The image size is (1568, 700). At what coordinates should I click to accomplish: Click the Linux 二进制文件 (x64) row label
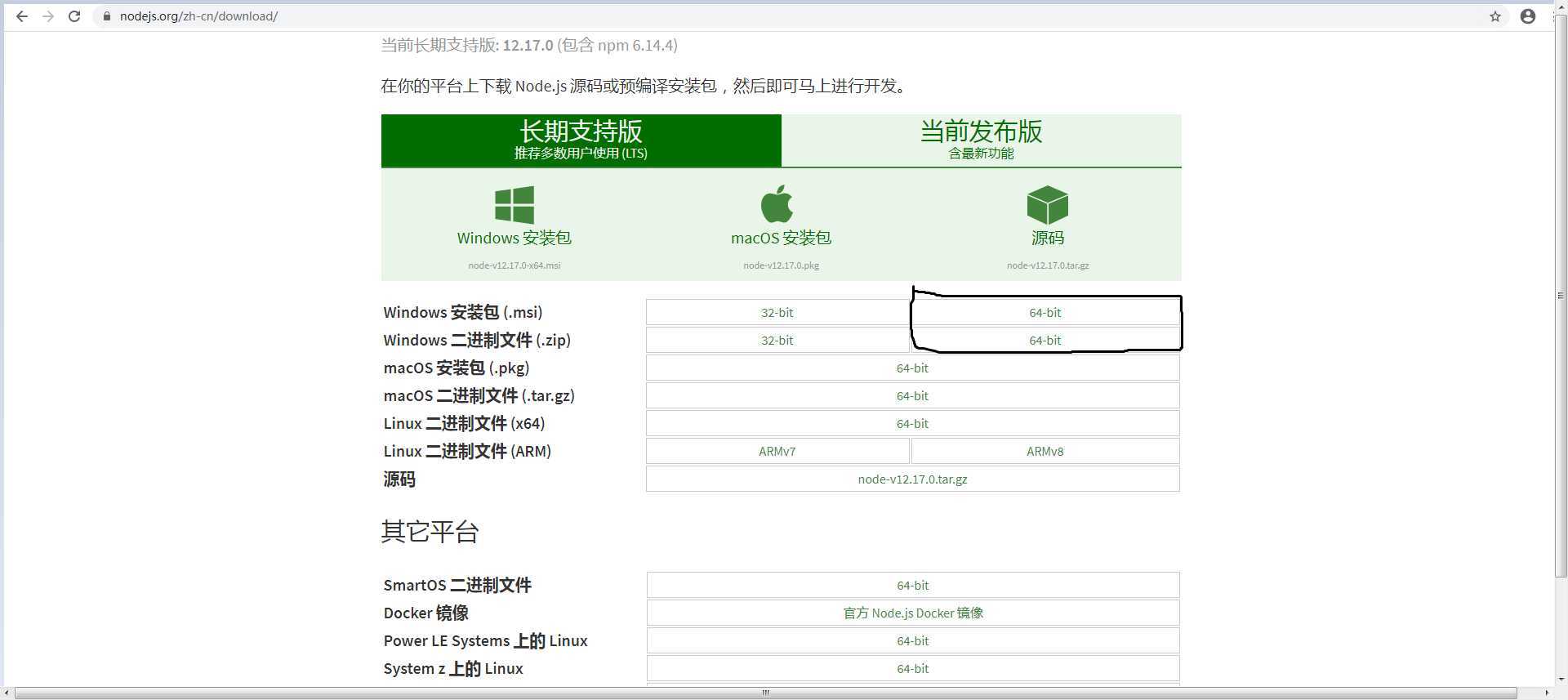point(464,424)
